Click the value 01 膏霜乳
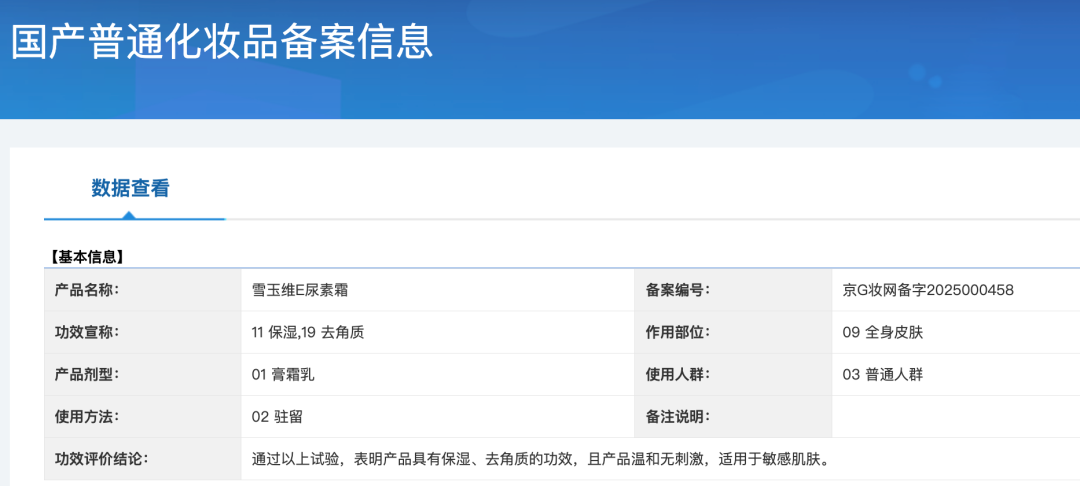The height and width of the screenshot is (486, 1080). coord(284,375)
